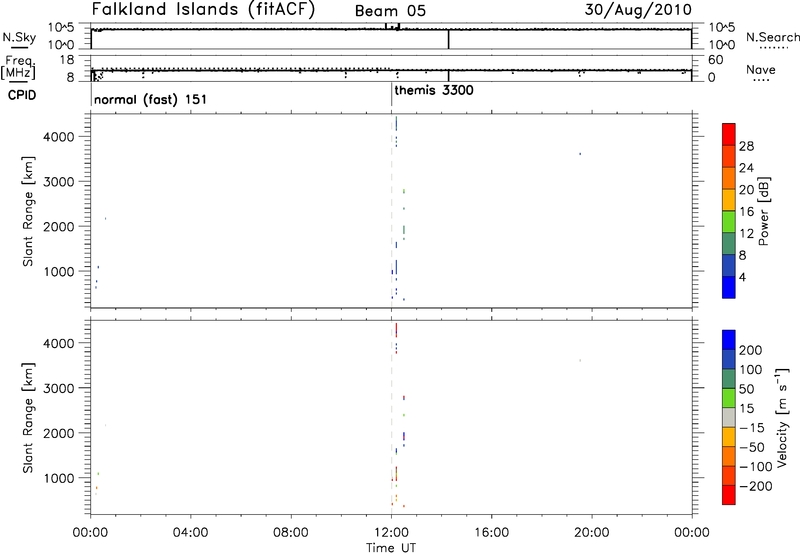The width and height of the screenshot is (800, 554).
Task: Click the bright blue bottom Power colorbar segment
Action: coord(729,287)
